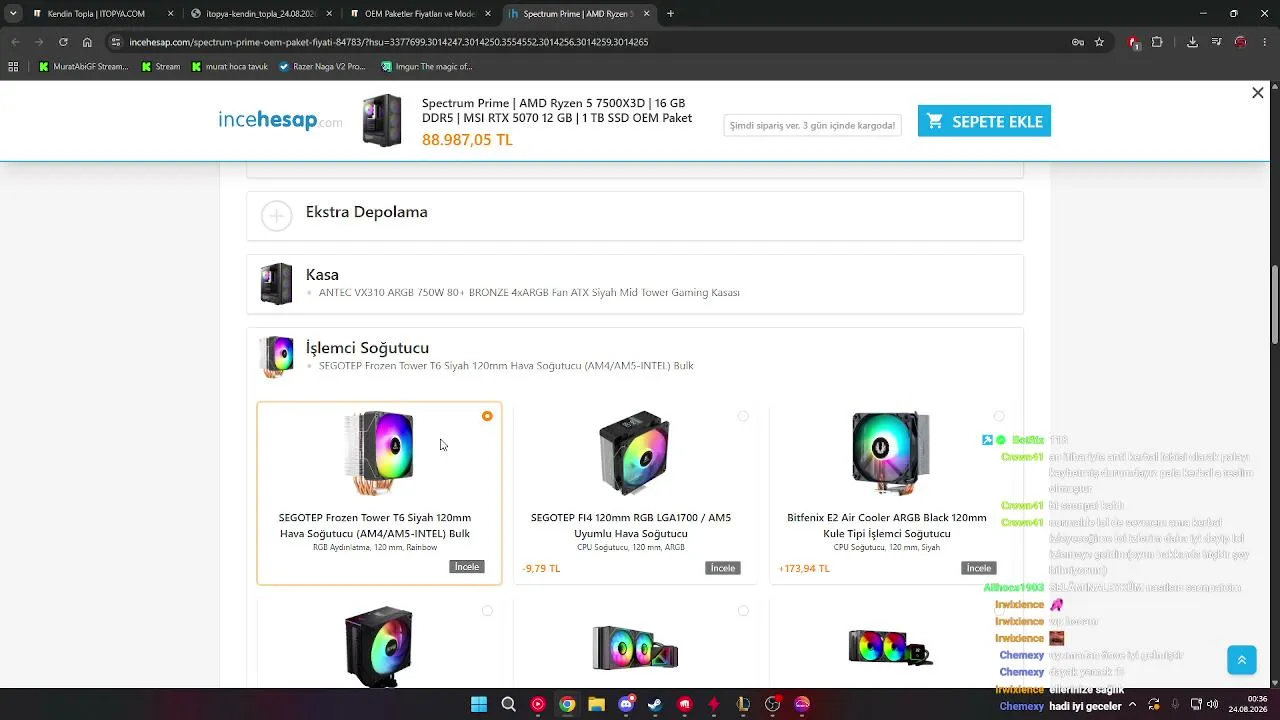Image resolution: width=1280 pixels, height=720 pixels.
Task: Open Windows taskbar search
Action: 508,704
